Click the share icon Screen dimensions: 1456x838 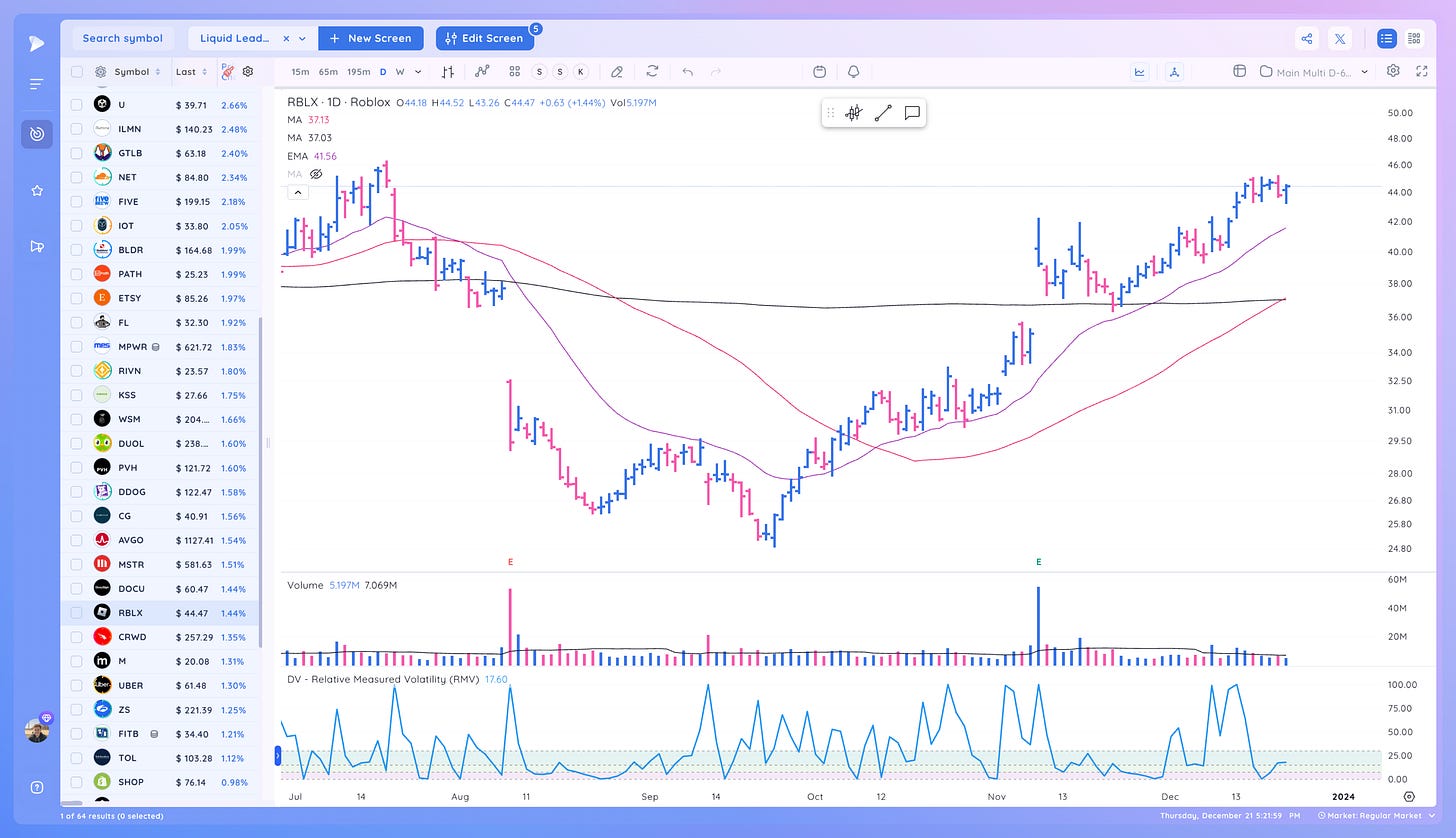click(x=1307, y=38)
